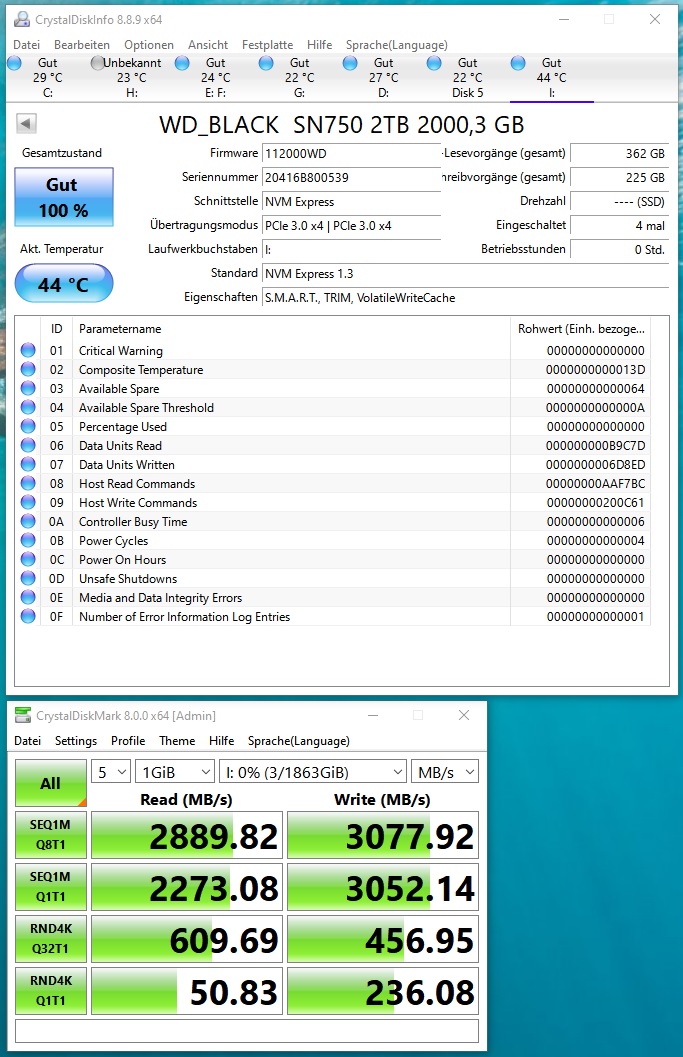The image size is (683, 1057).
Task: Click status orb for Data Units Read
Action: pyautogui.click(x=28, y=445)
